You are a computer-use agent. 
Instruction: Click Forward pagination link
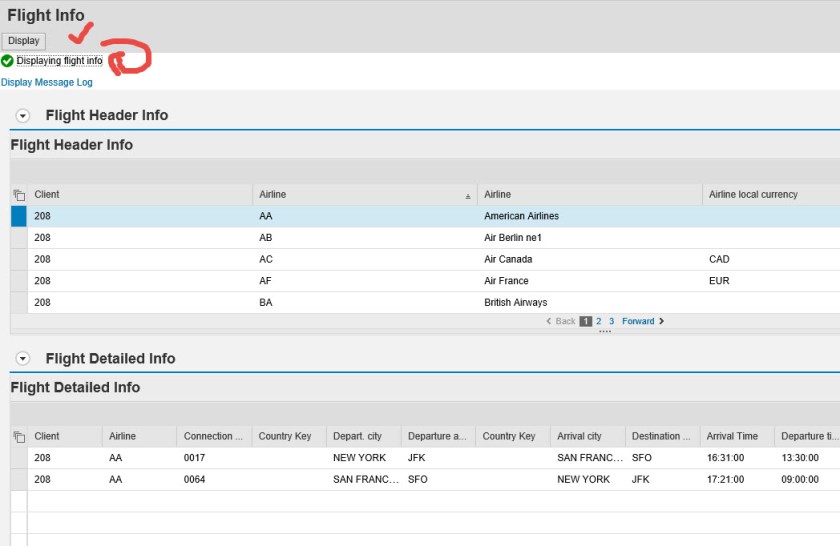638,321
